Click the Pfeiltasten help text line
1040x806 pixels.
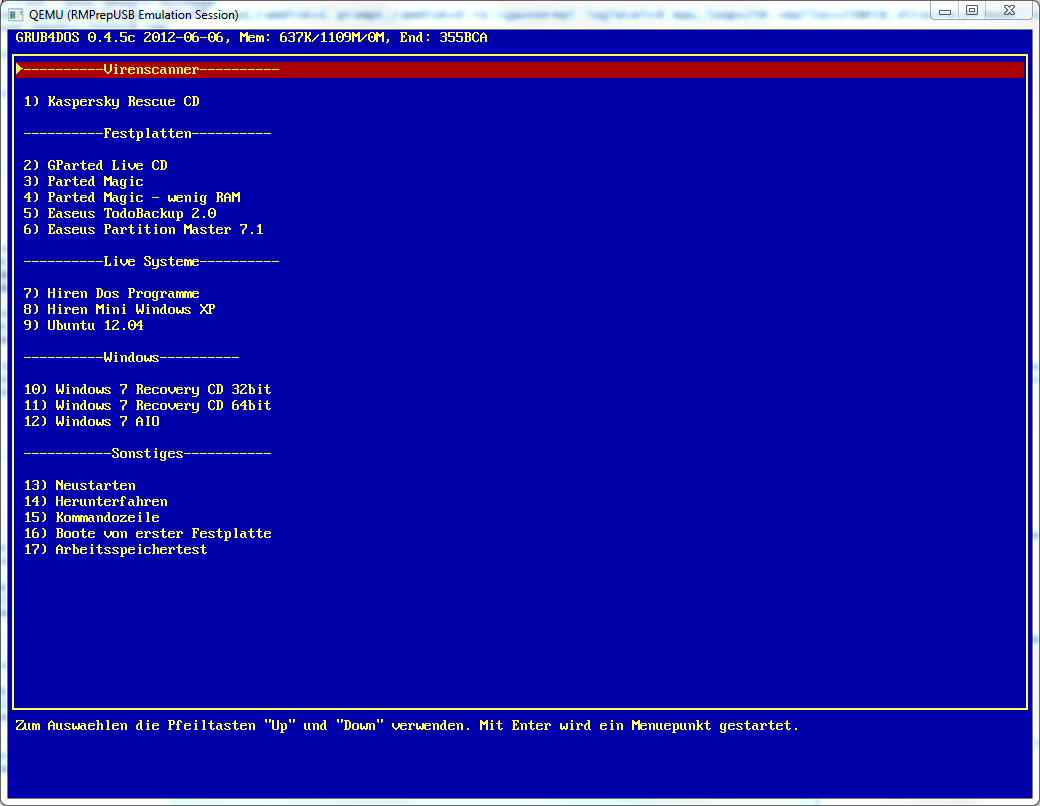click(x=407, y=726)
